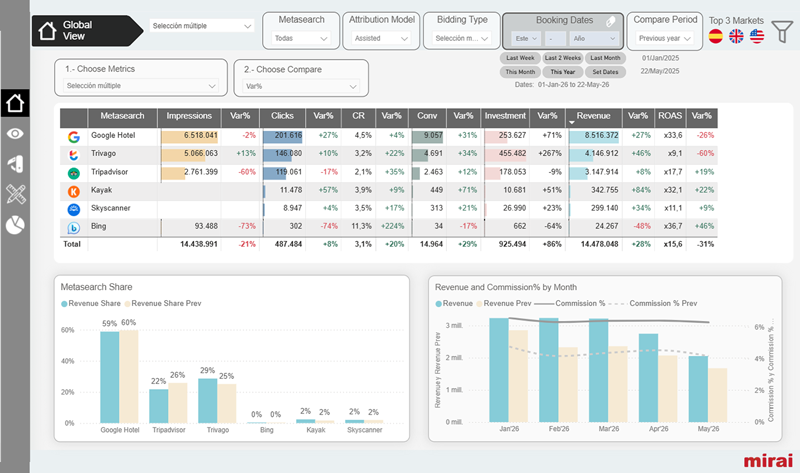Click the Global View title banner

pyautogui.click(x=87, y=31)
